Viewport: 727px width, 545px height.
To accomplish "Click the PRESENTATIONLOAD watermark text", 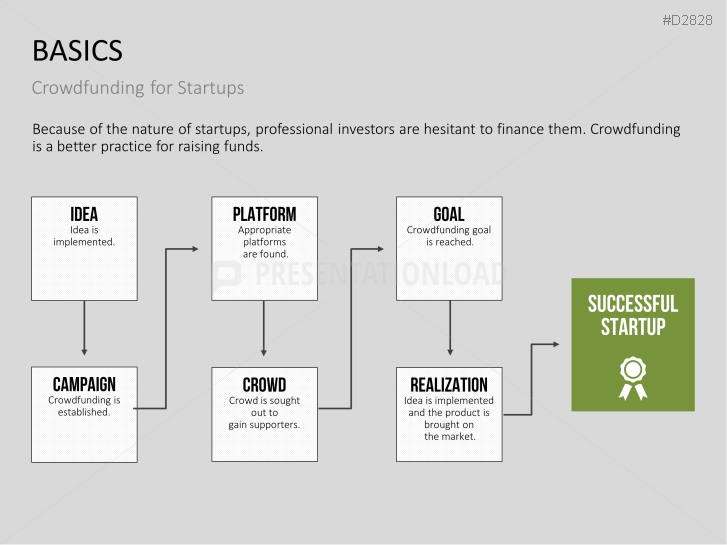I will (x=380, y=275).
